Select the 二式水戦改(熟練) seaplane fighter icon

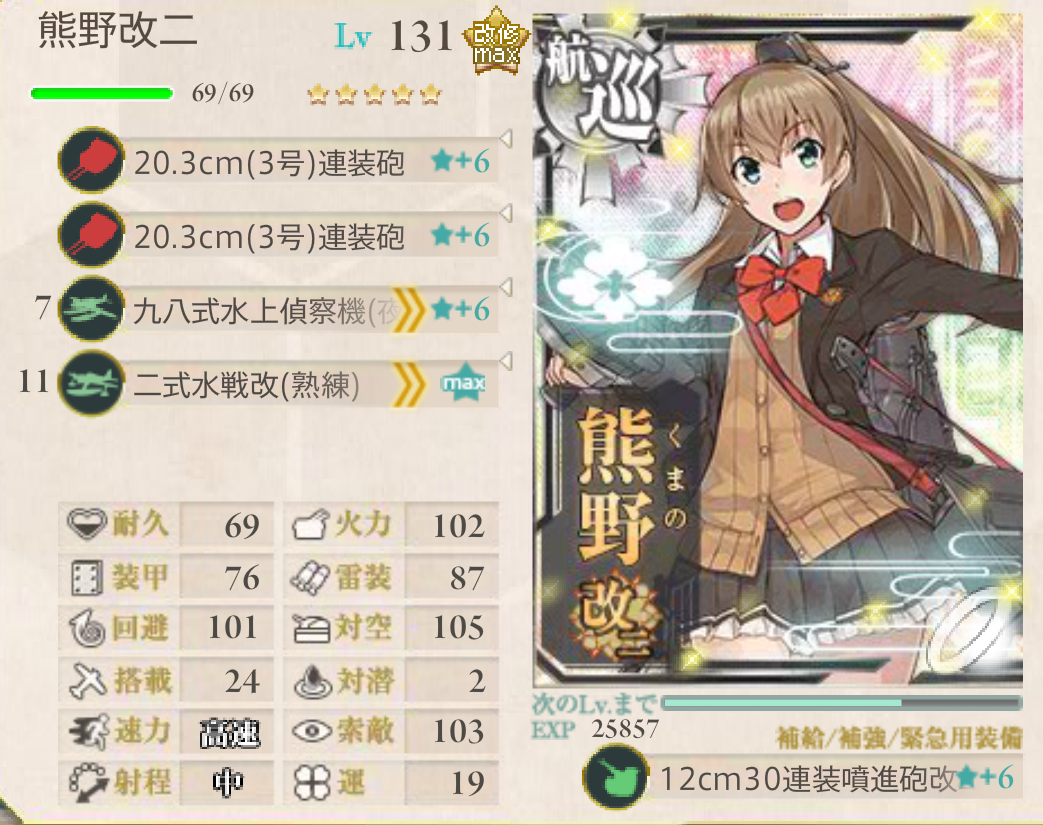tap(91, 383)
